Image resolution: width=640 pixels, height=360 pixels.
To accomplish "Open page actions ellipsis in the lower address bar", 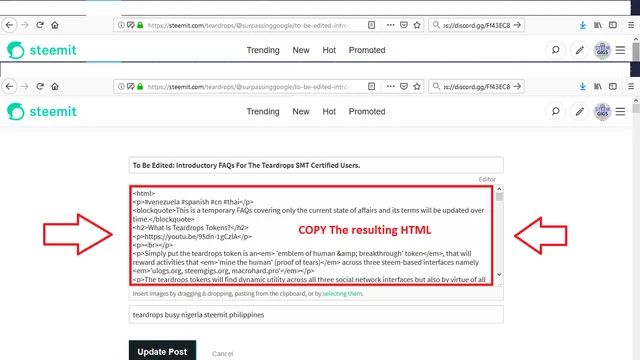I will tap(391, 87).
